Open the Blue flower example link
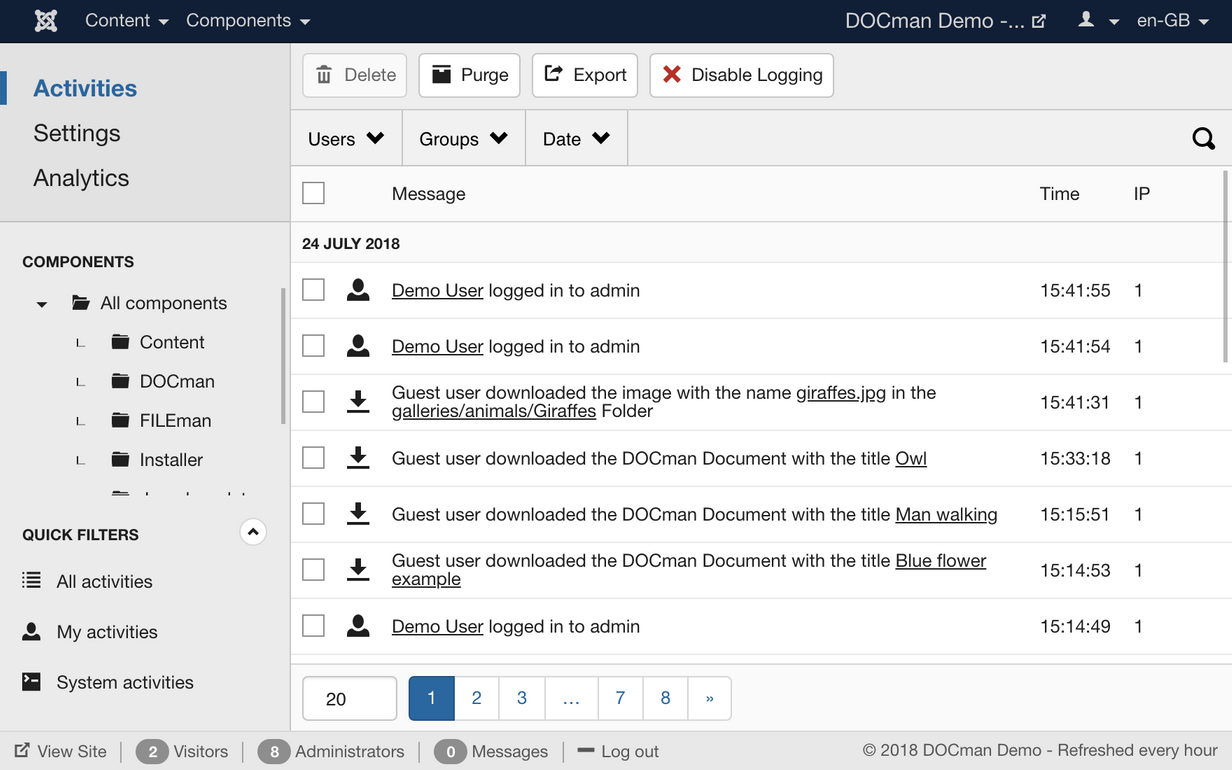The height and width of the screenshot is (770, 1232). point(689,570)
